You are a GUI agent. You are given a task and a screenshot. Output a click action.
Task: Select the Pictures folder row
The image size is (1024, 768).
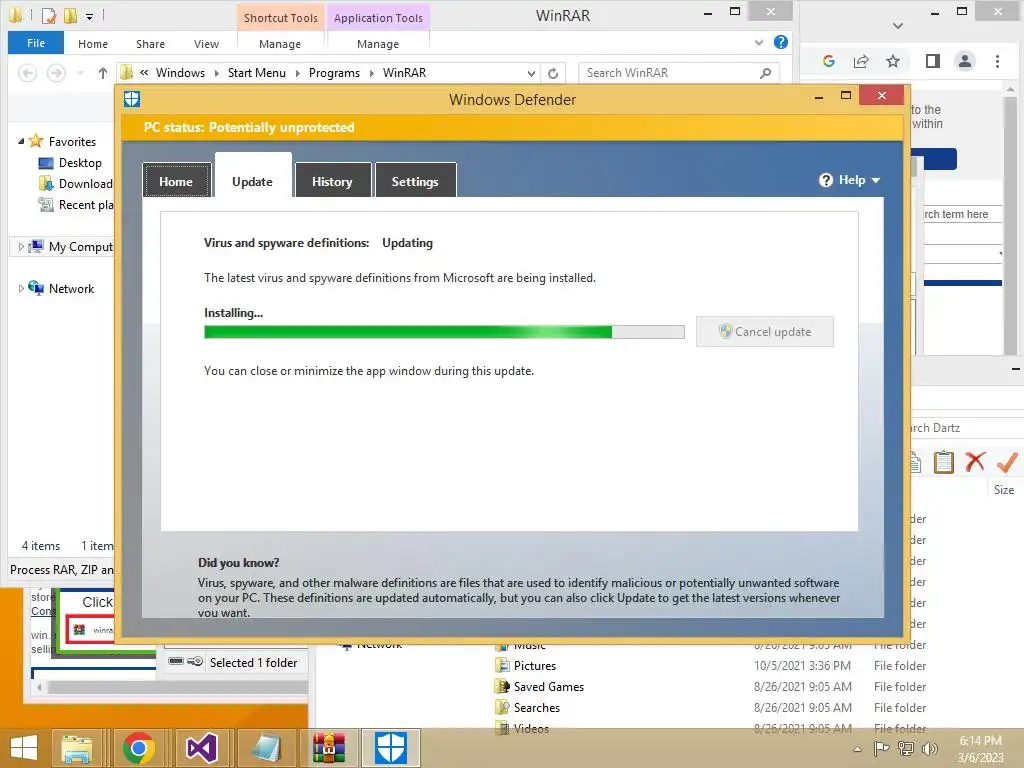711,665
